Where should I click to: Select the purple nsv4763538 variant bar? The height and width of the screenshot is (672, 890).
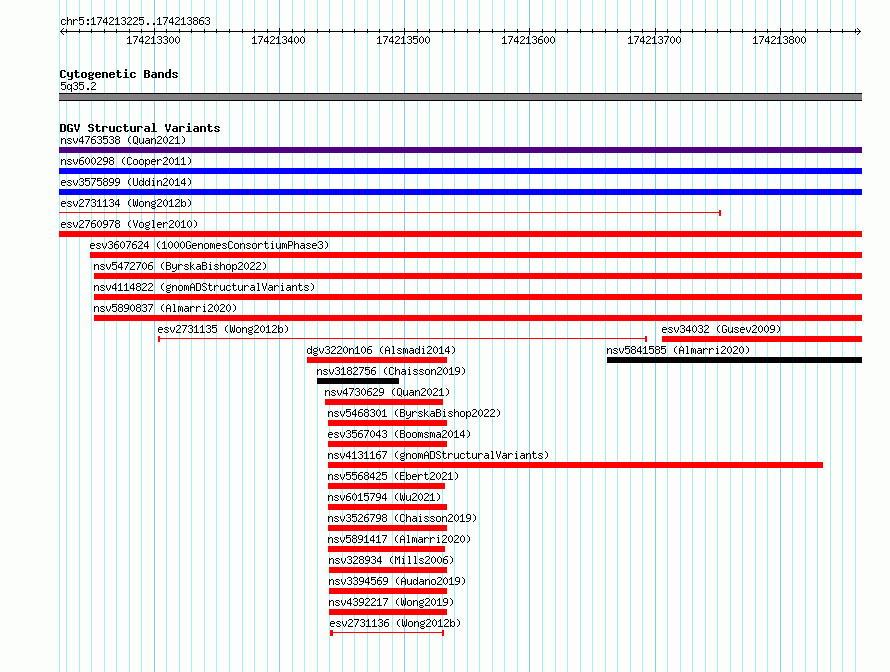tap(460, 150)
